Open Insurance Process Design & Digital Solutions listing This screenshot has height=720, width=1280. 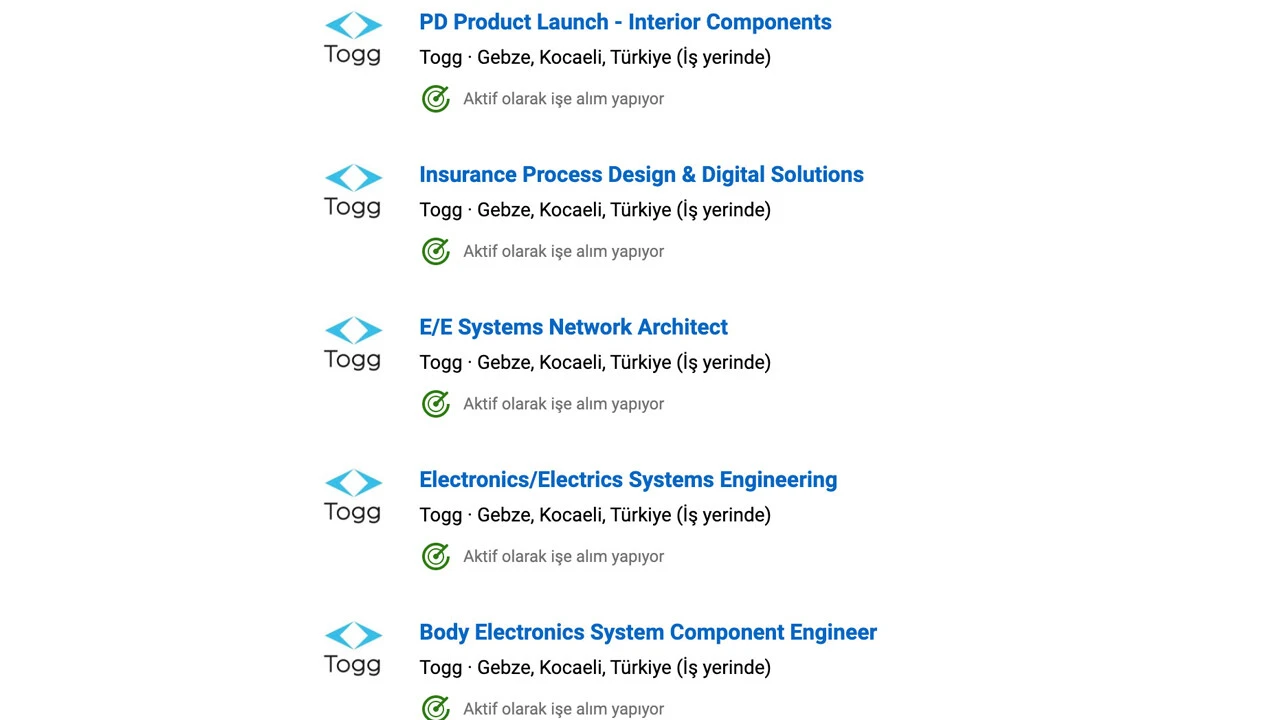641,175
